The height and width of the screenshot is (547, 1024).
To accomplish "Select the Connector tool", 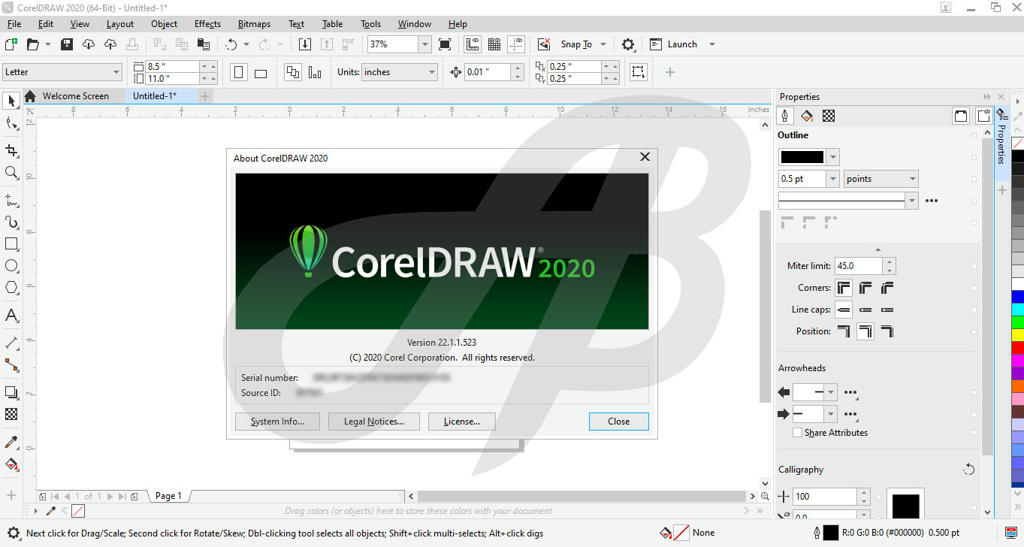I will [x=11, y=365].
